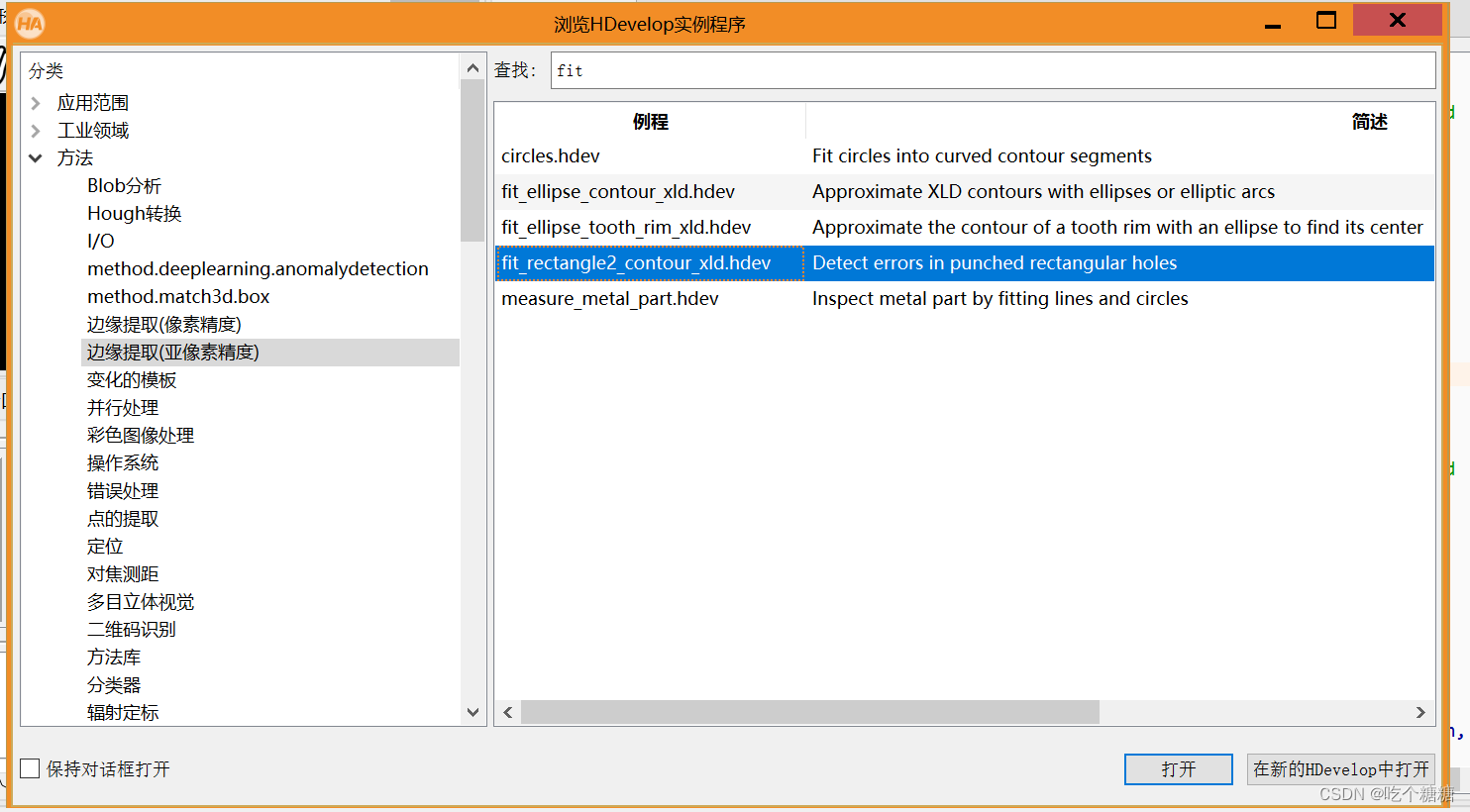Viewport: 1470px width, 812px height.
Task: Select method.match3d.box category
Action: (178, 297)
